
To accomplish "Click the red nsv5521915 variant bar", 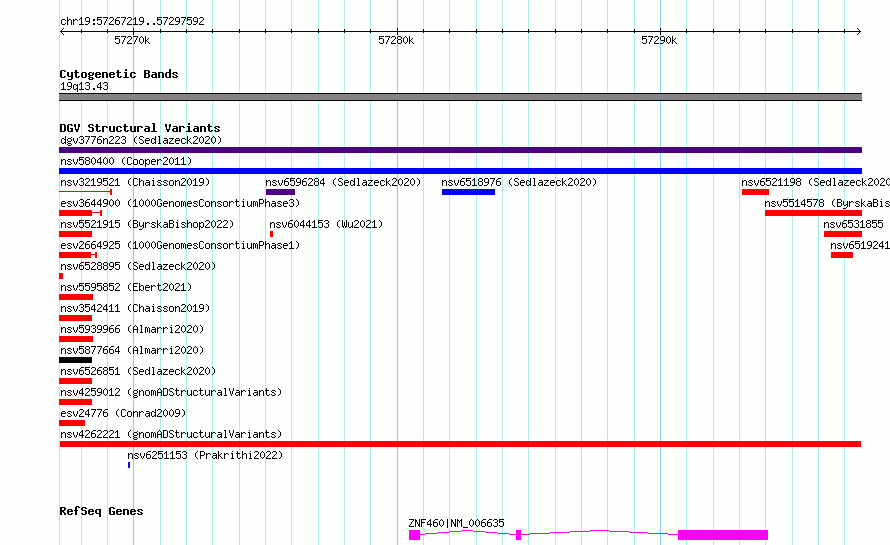I will 75,234.
